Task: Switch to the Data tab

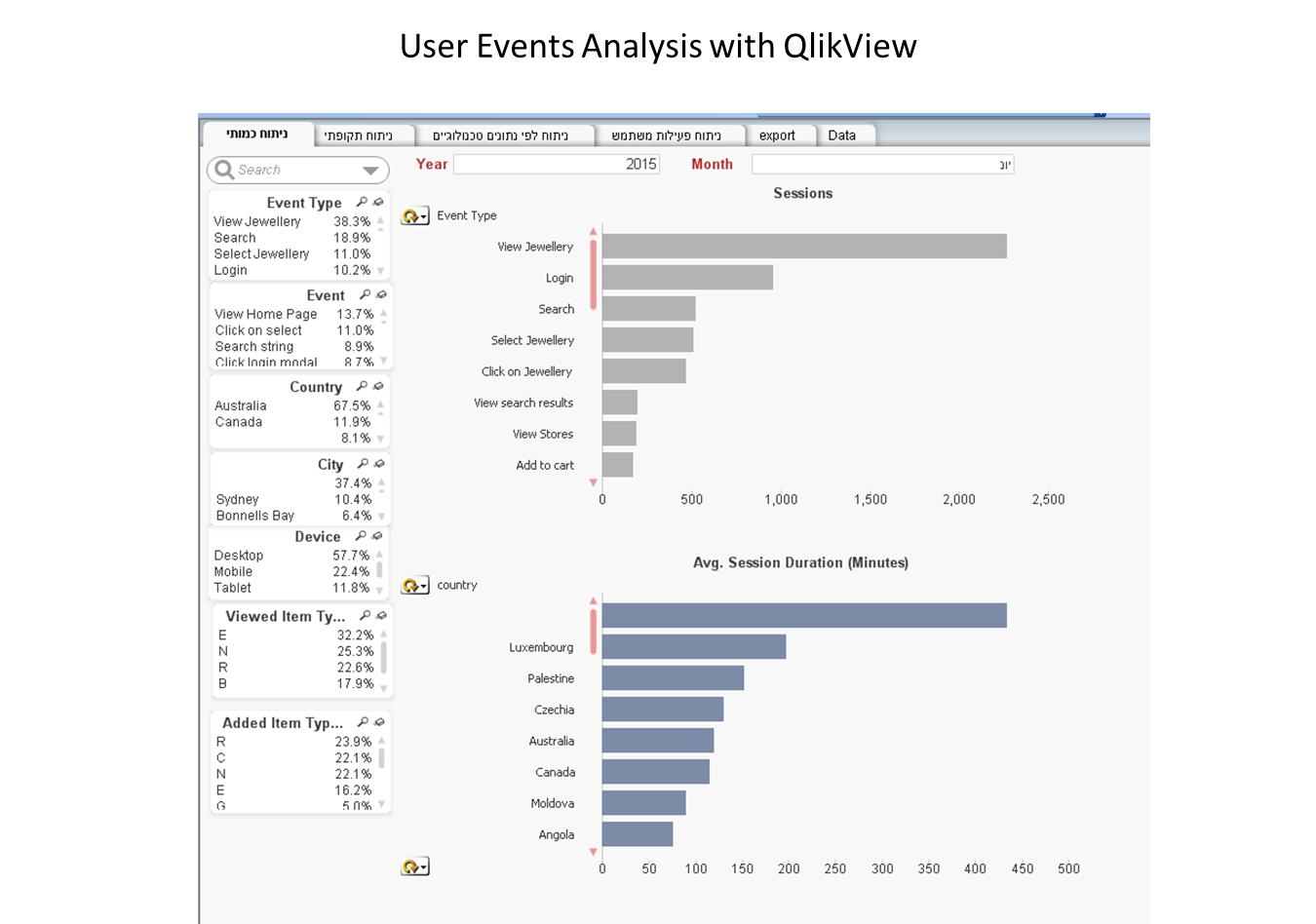Action: point(842,135)
